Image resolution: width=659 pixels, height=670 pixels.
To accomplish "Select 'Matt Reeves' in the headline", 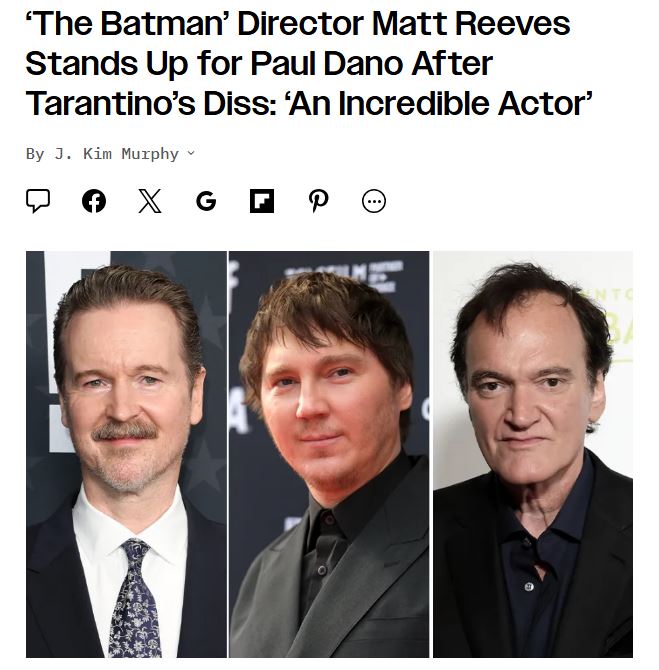I will [471, 23].
